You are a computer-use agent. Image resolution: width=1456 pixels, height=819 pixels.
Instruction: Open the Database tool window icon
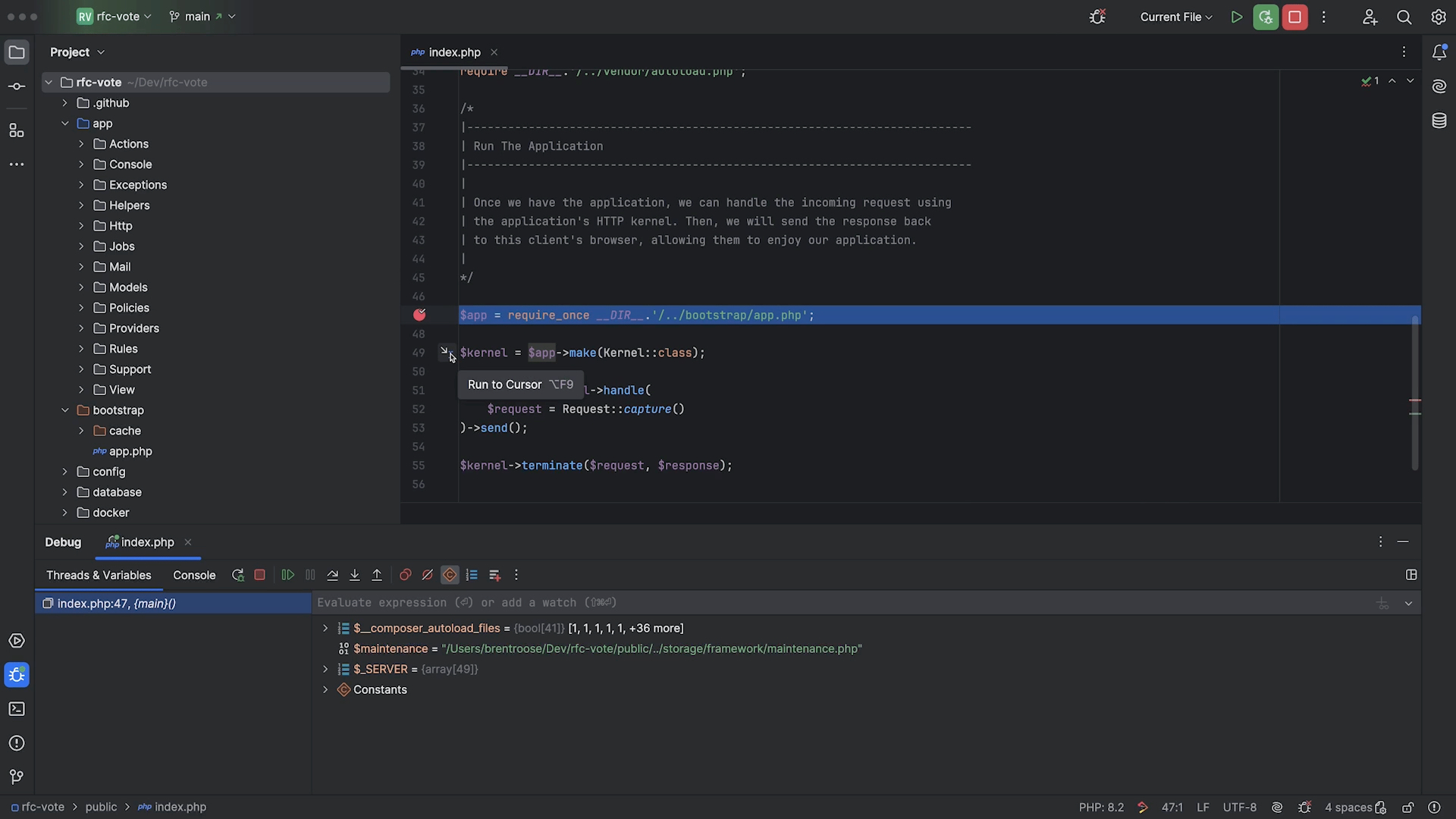pyautogui.click(x=1439, y=121)
